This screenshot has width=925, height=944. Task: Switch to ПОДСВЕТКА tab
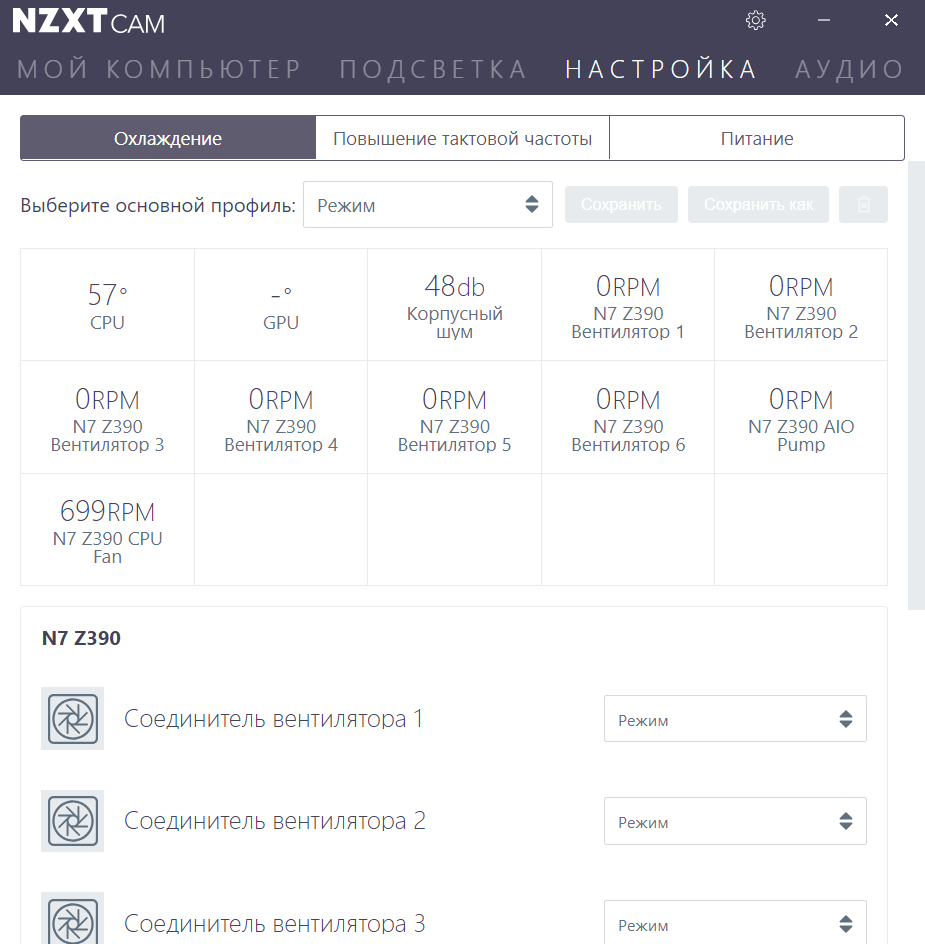(434, 69)
